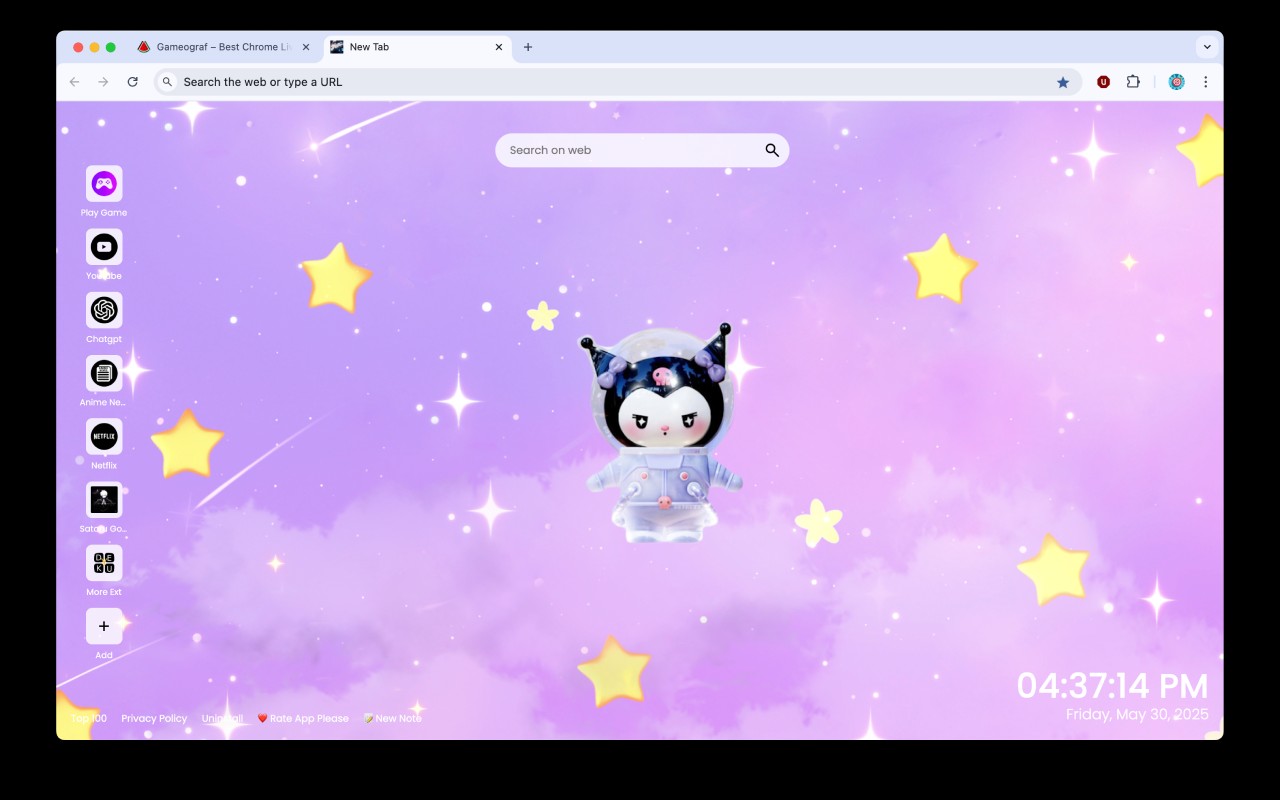This screenshot has height=800, width=1280.
Task: Open the Privacy Policy link
Action: pyautogui.click(x=154, y=718)
